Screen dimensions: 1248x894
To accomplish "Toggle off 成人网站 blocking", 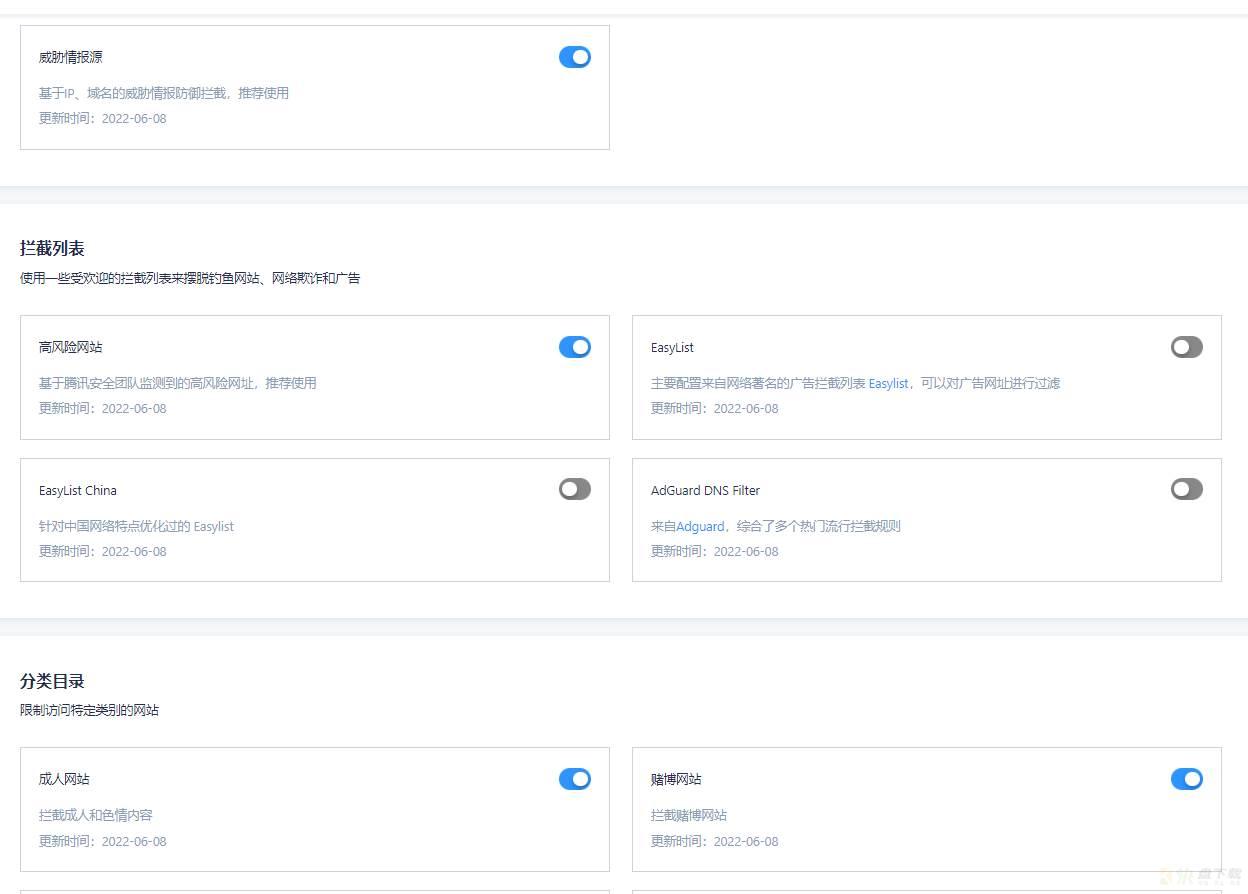I will point(575,779).
